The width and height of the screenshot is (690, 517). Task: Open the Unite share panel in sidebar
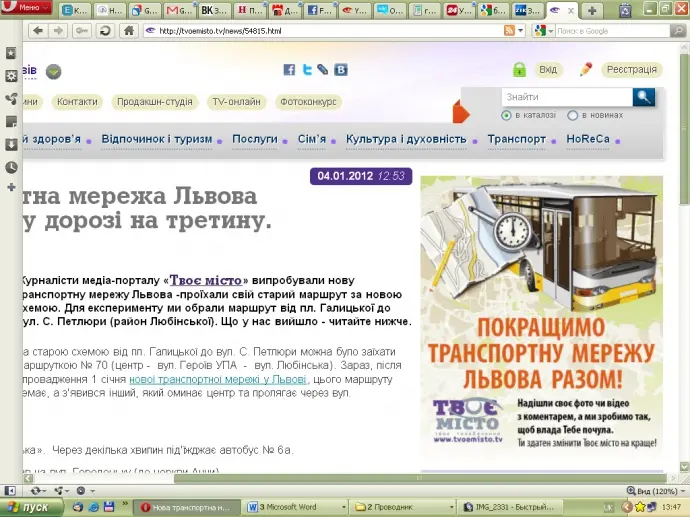coord(11,99)
